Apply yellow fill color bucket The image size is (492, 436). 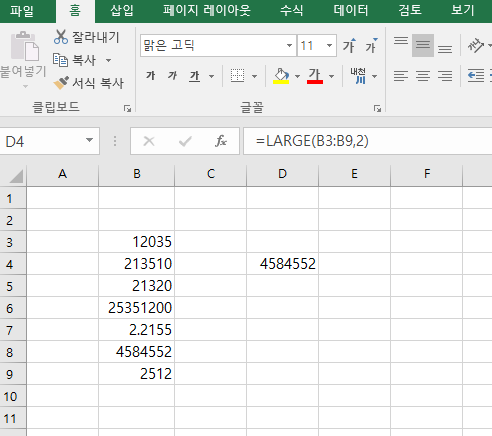point(281,76)
